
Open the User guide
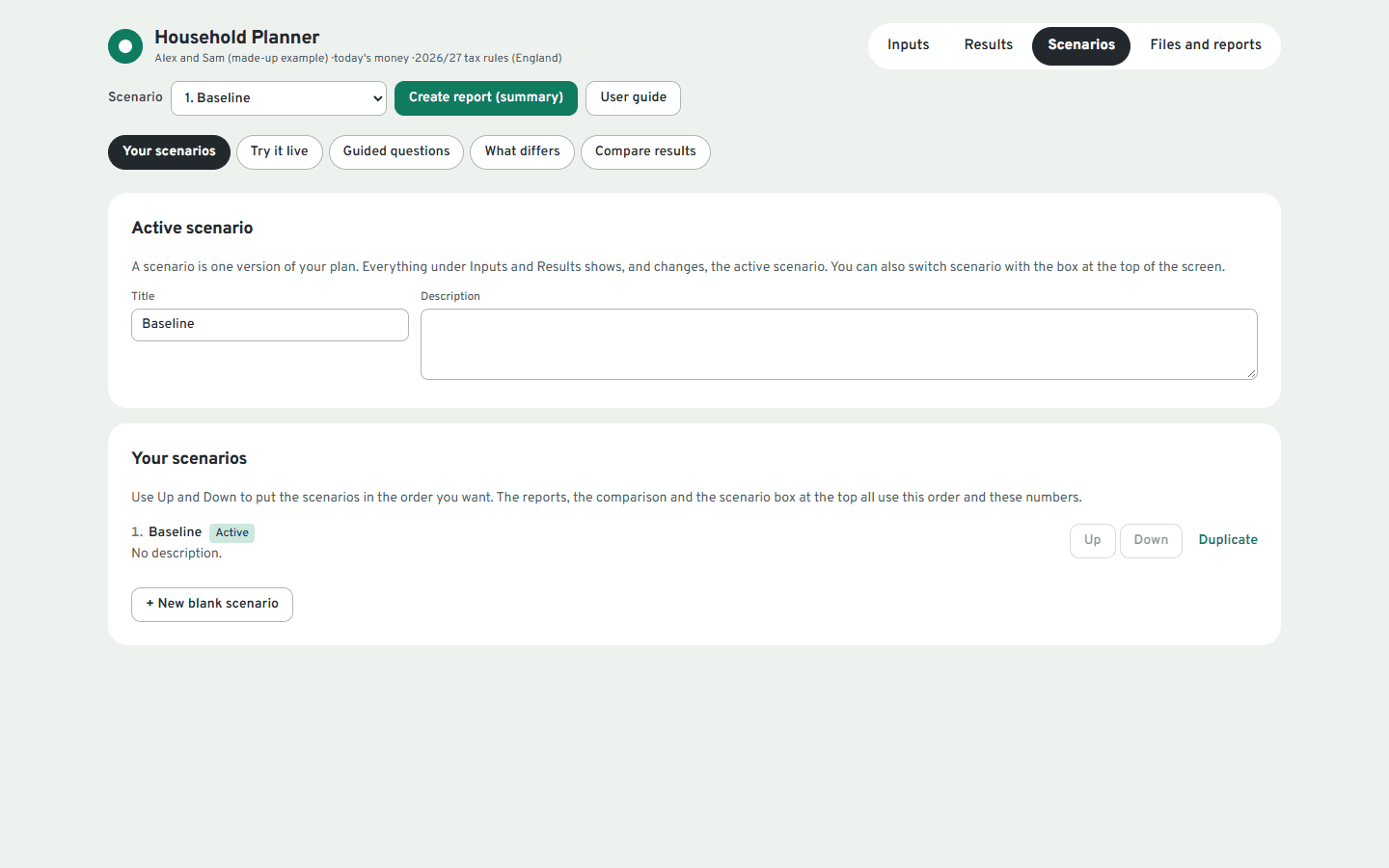(633, 98)
